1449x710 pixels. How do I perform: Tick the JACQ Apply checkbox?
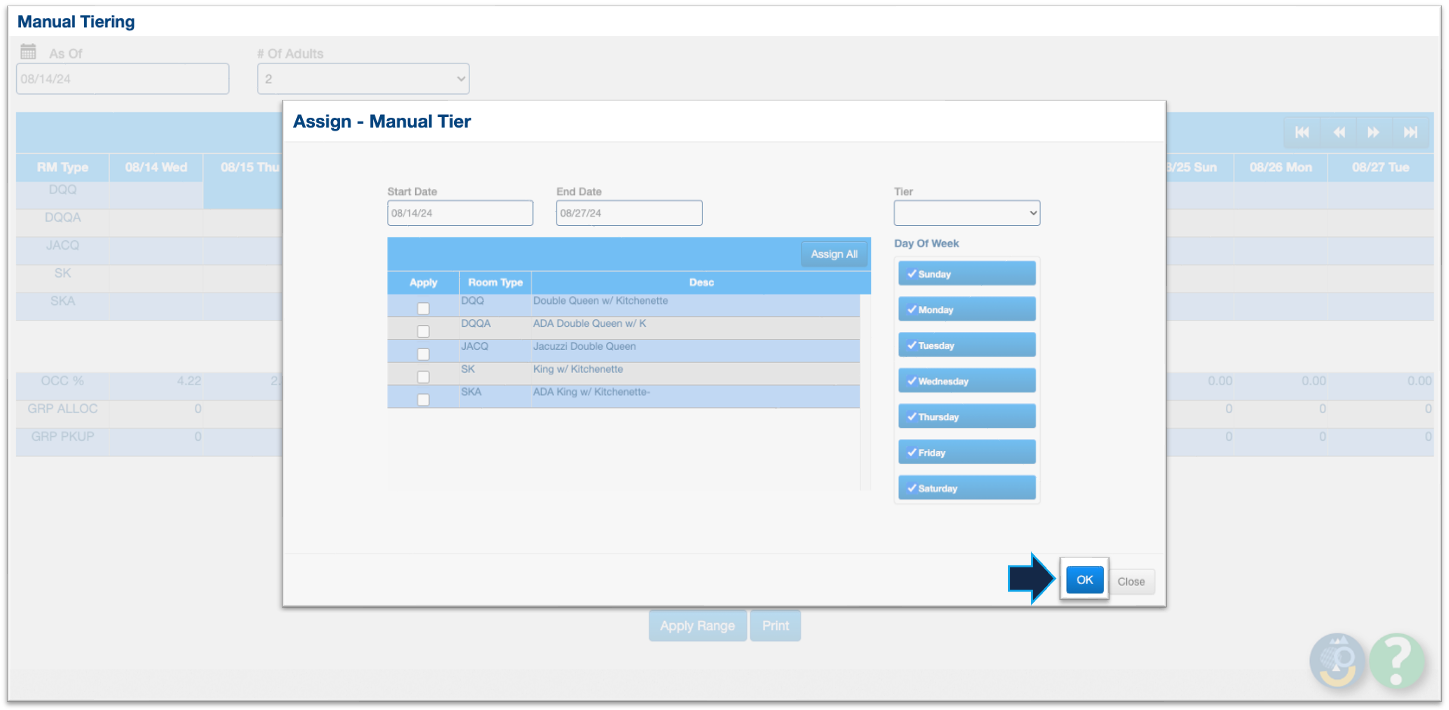click(x=423, y=354)
